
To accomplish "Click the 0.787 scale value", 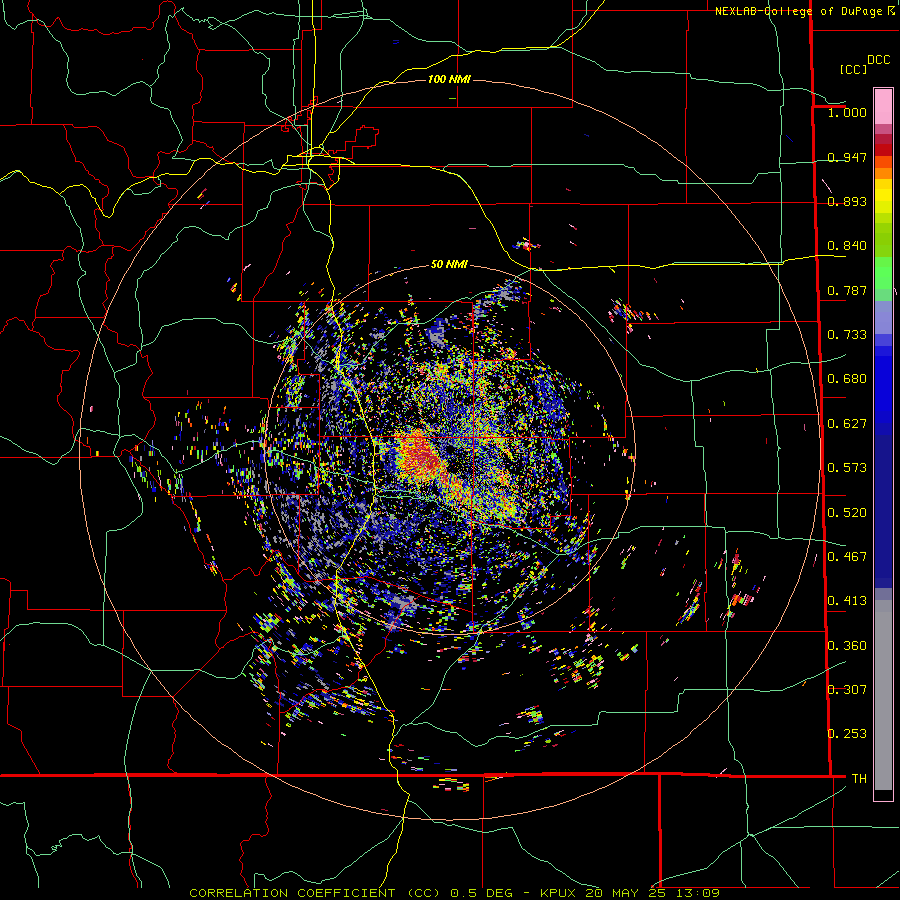I will point(847,290).
